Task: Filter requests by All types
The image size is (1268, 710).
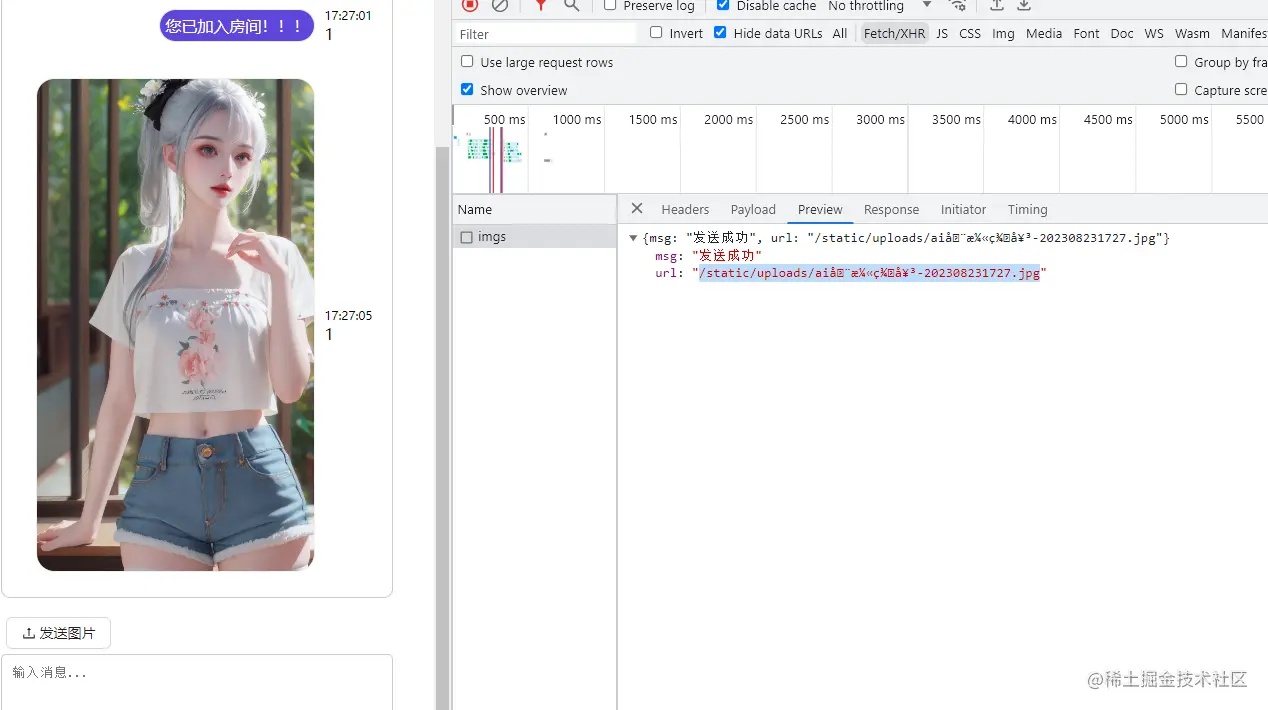Action: 840,34
